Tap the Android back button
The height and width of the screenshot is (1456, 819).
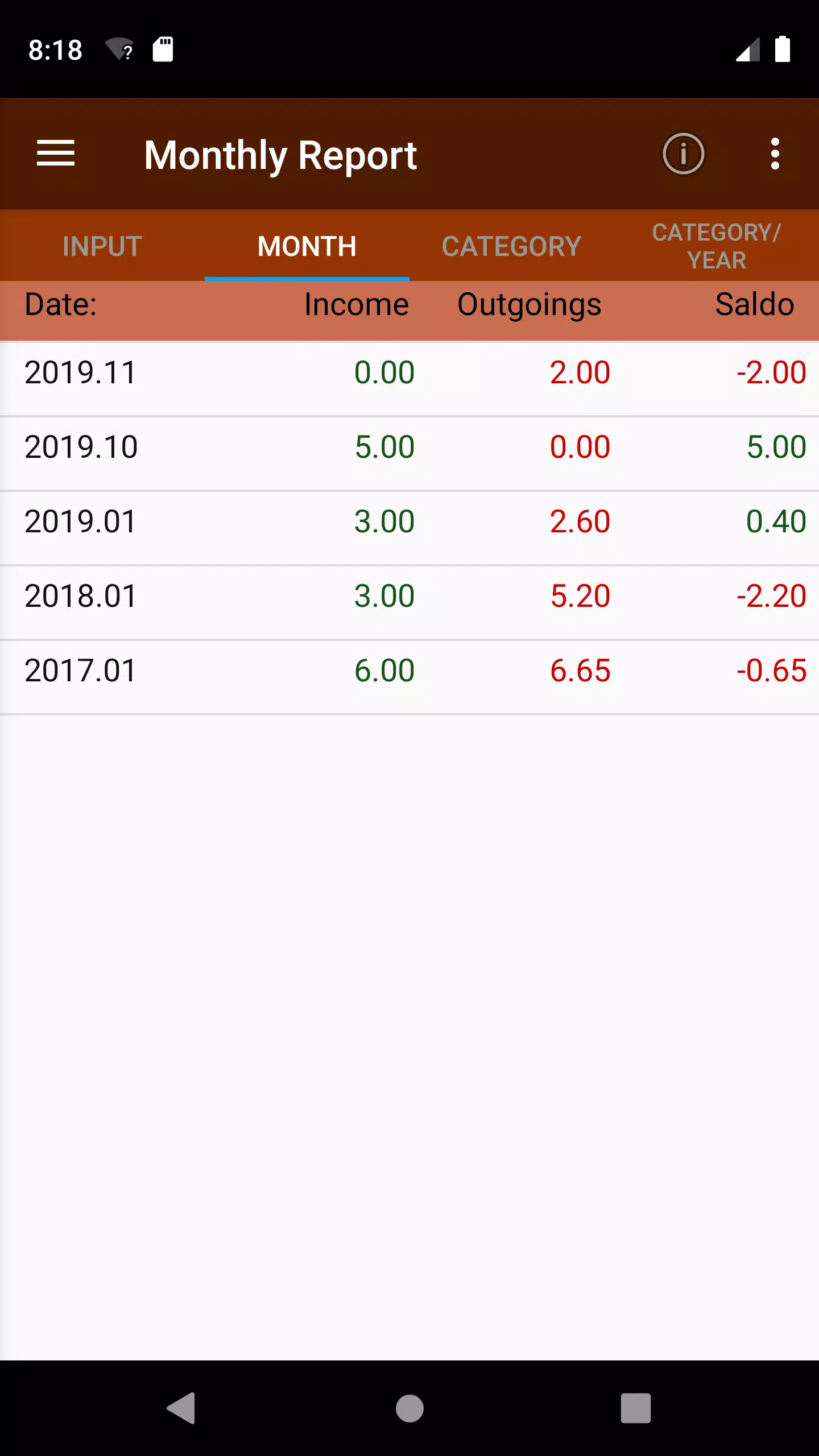[x=181, y=1408]
